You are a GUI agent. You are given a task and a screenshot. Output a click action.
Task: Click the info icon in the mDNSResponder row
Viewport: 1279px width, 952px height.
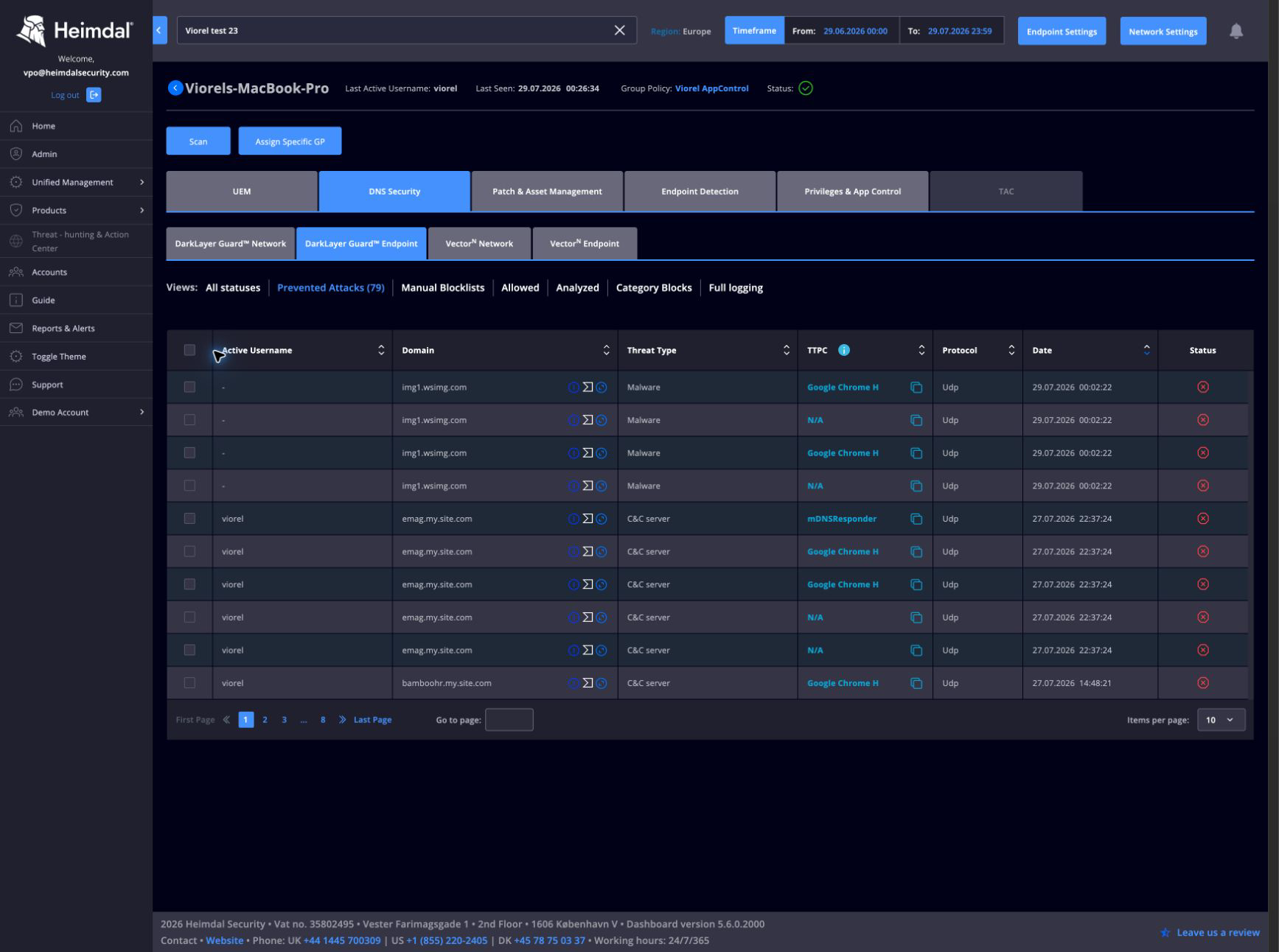tap(574, 519)
